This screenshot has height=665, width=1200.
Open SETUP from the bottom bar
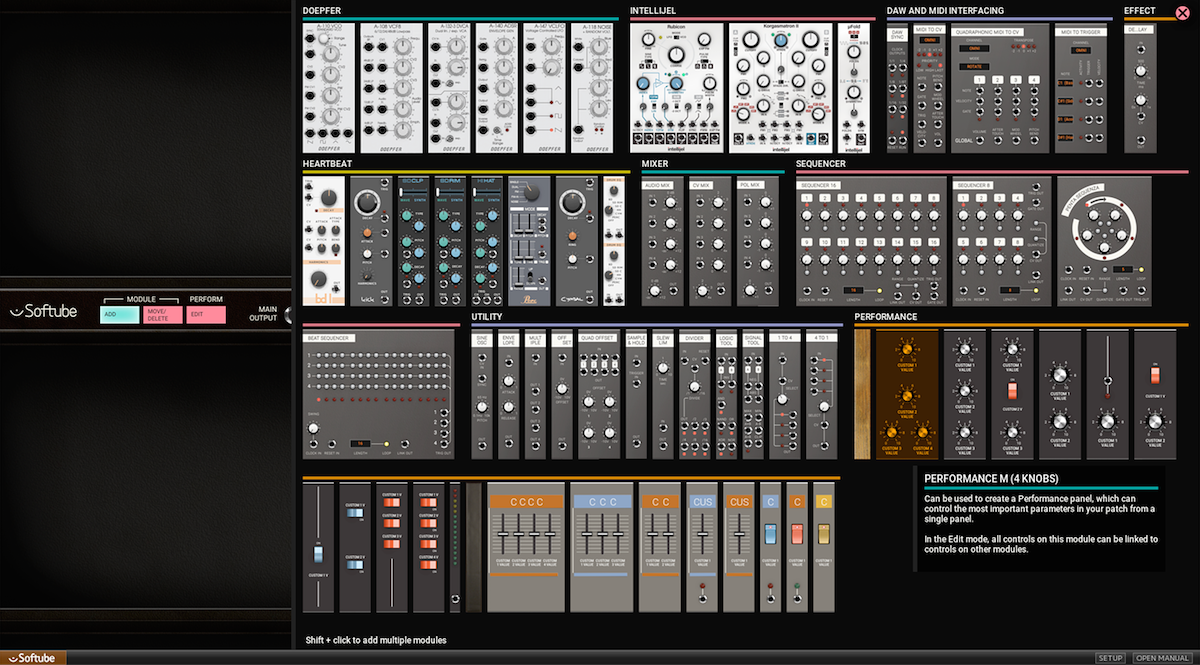1110,658
